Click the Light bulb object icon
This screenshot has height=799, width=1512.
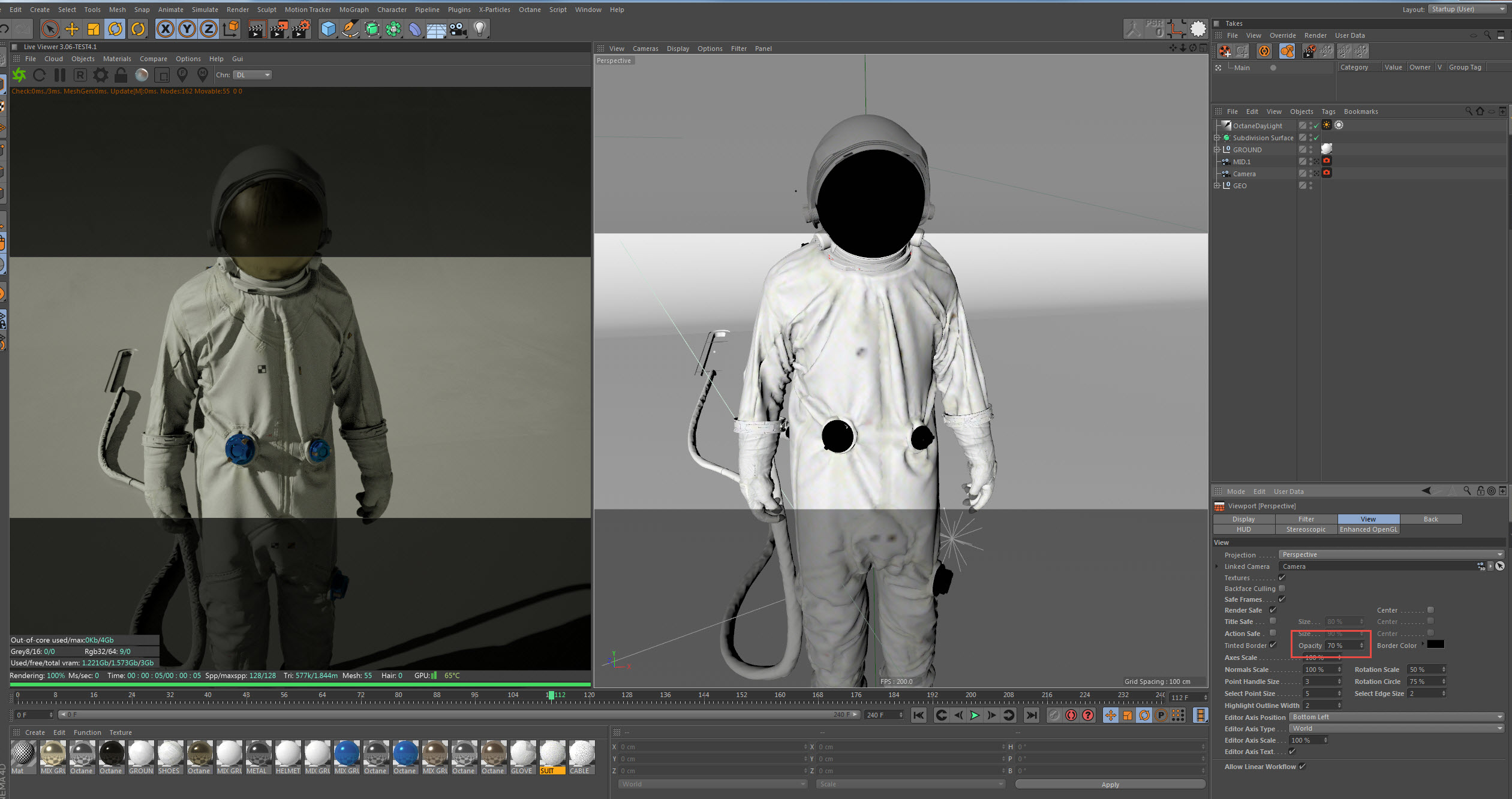point(479,29)
